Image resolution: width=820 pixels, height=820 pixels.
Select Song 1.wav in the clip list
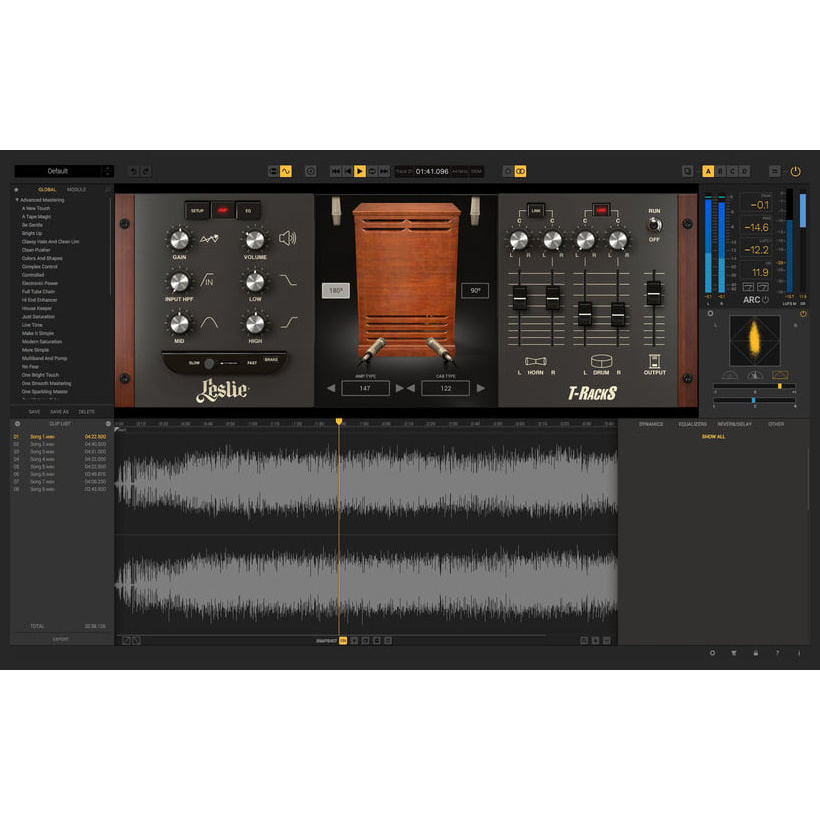pyautogui.click(x=60, y=437)
